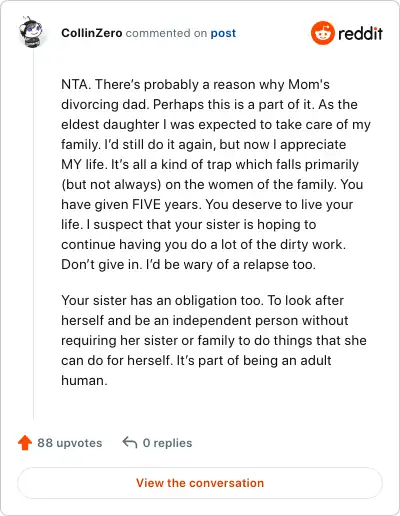400x516 pixels.
Task: Click the "commented on" text
Action: 166,33
